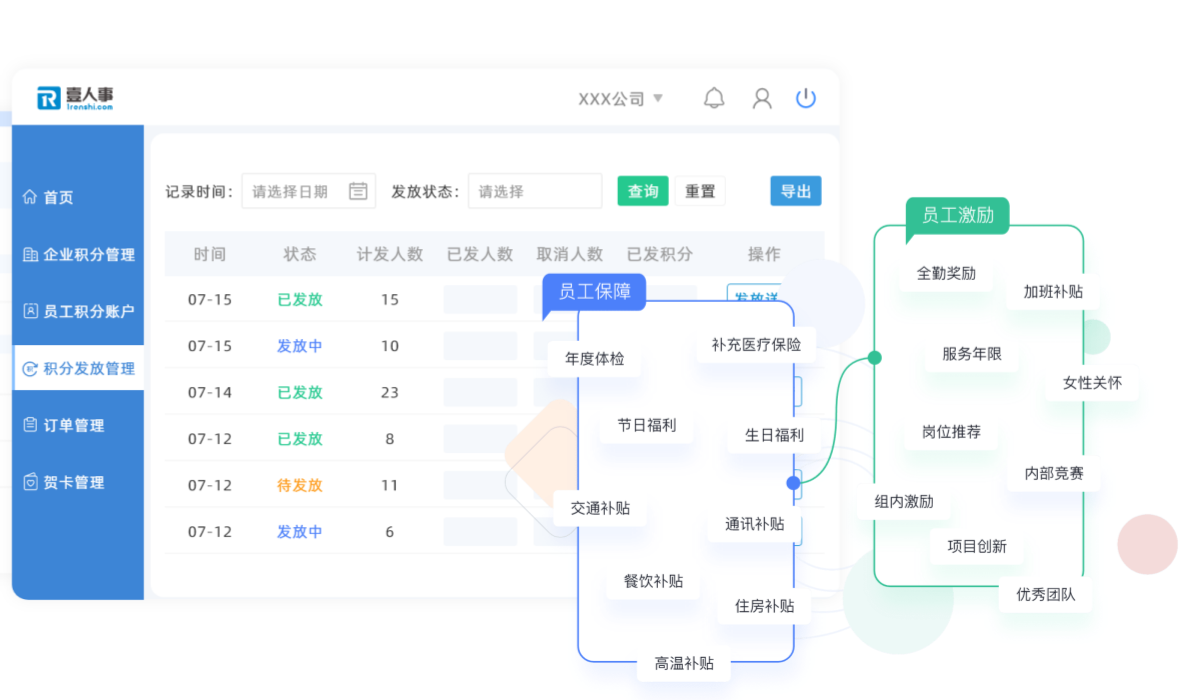Click the clipboard icon beside 订单管理
The width and height of the screenshot is (1200, 700).
coord(30,425)
